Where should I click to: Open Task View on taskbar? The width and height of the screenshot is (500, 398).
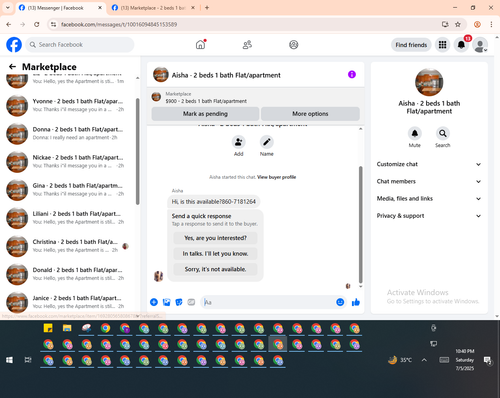tap(28, 360)
